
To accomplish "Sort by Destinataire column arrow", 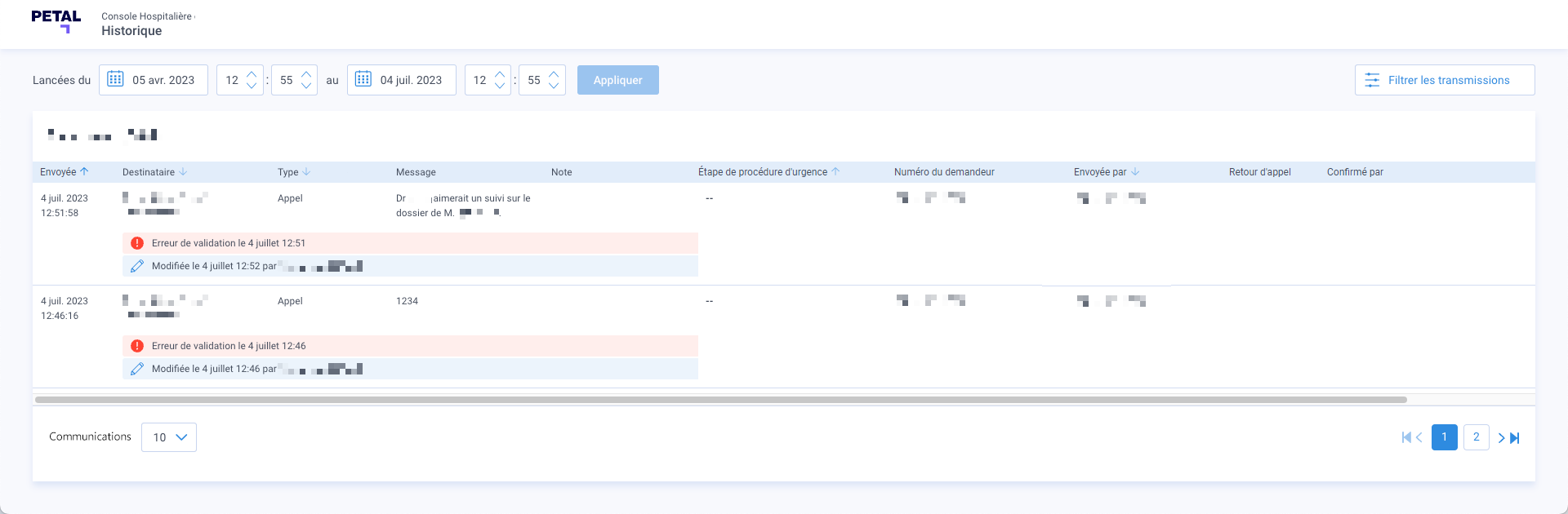I will pos(183,171).
